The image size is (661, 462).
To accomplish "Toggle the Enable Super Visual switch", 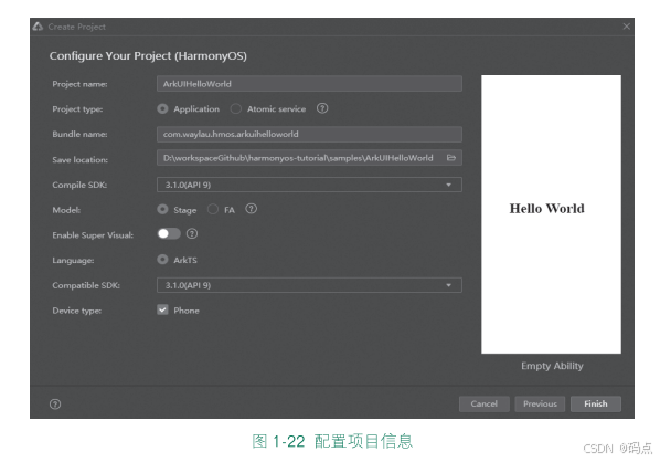I will coord(169,234).
